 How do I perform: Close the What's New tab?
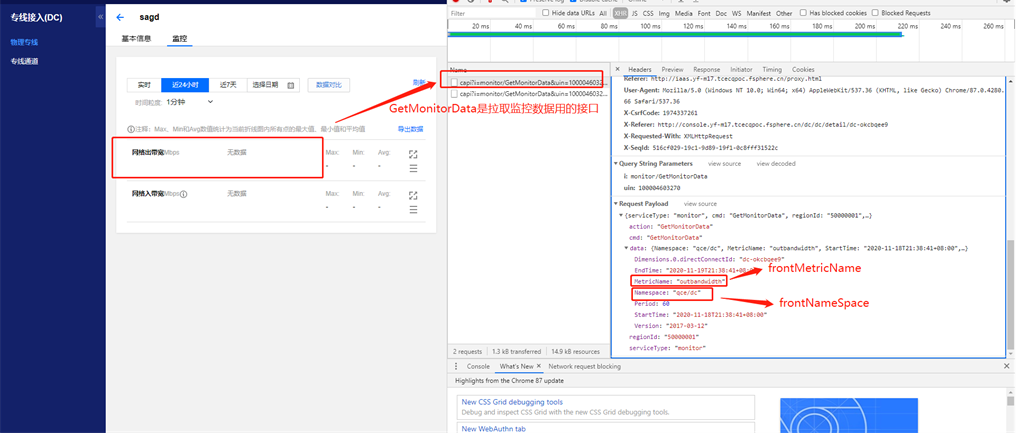pyautogui.click(x=540, y=366)
